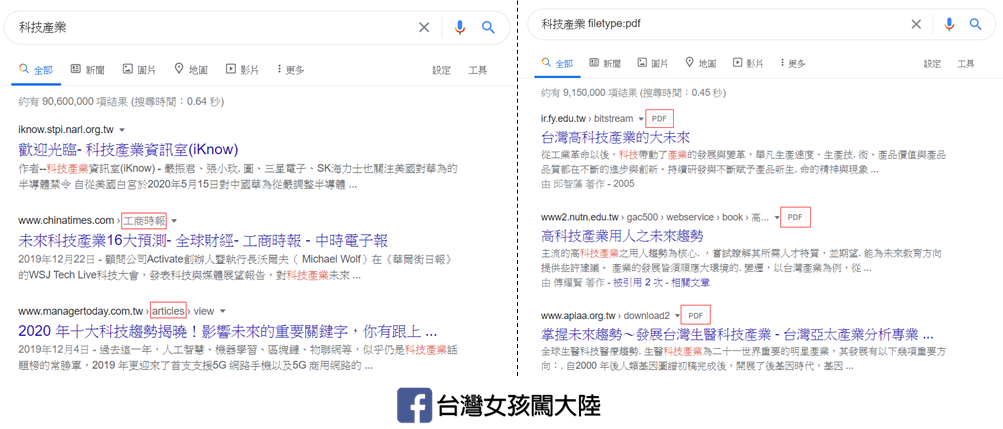1003x429 pixels.
Task: Expand the 更多 menu in the left results
Action: point(289,70)
